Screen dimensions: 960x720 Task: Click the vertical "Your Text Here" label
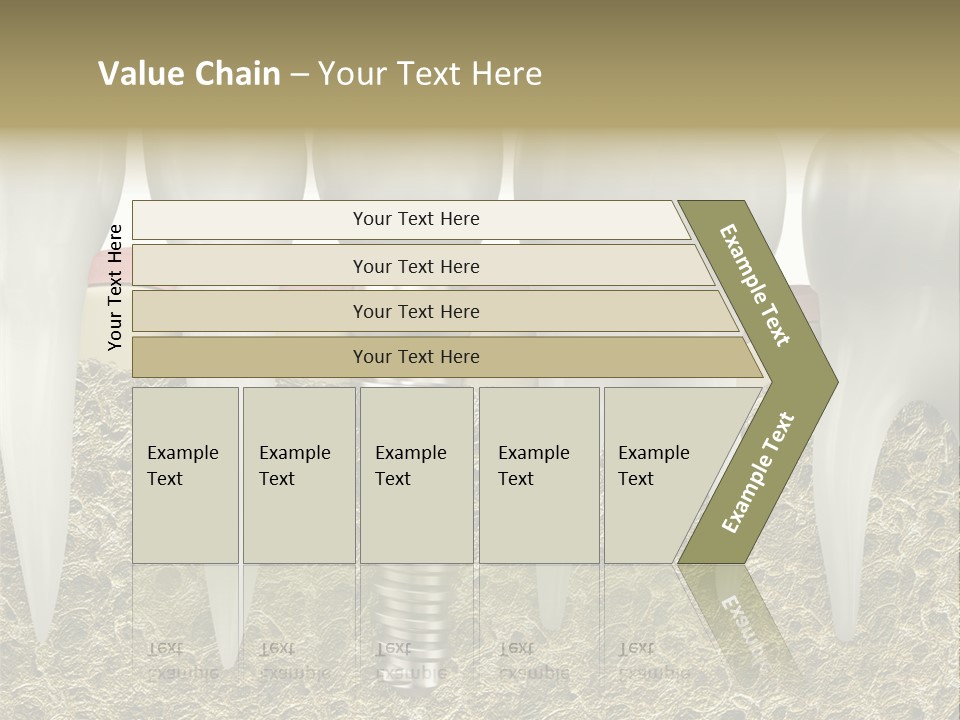point(115,288)
